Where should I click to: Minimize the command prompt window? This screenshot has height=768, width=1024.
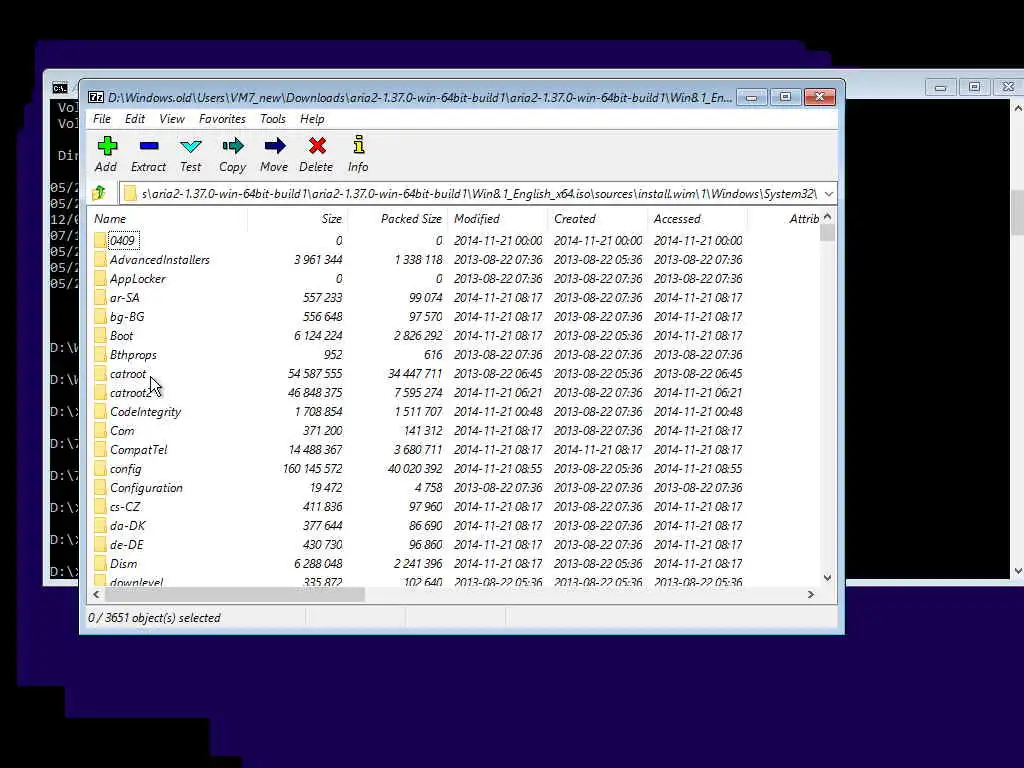[940, 87]
